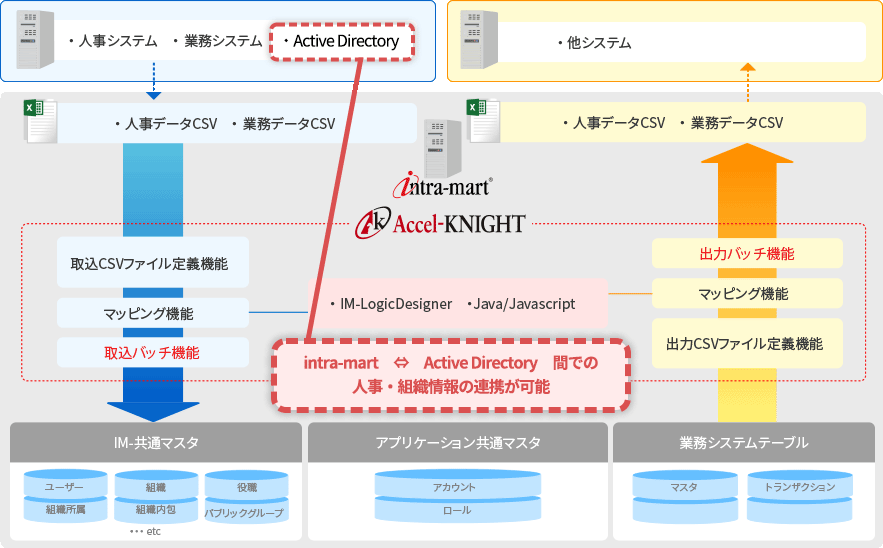This screenshot has width=883, height=548.
Task: Click the blue マッピング機能 box
Action: coord(153,313)
